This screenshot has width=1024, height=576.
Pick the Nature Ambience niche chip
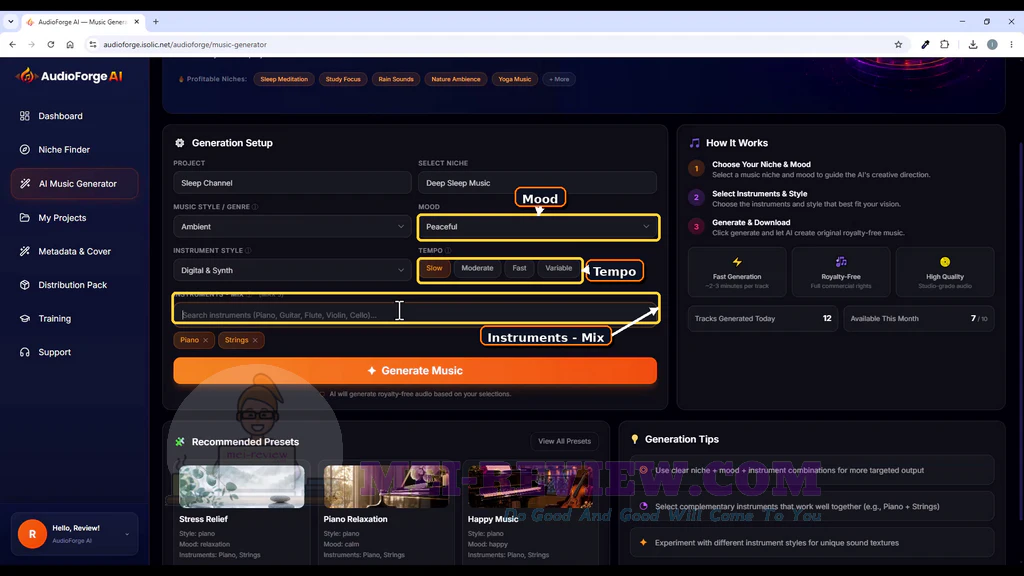click(455, 79)
